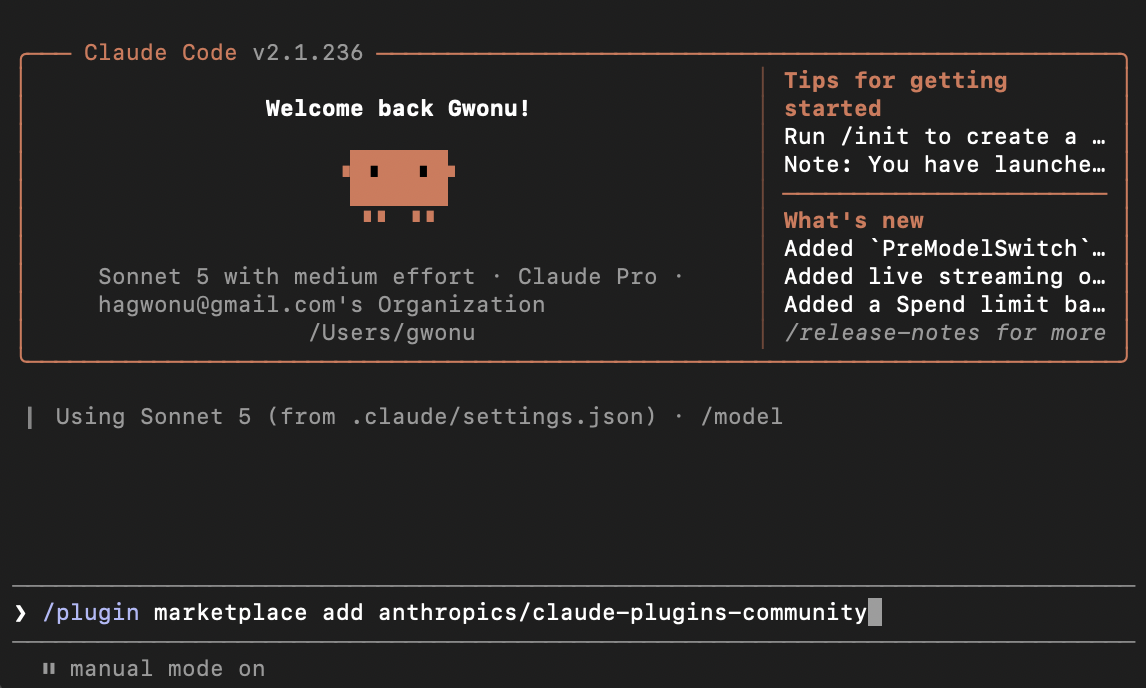Select the Tips for getting started heading
Viewport: 1146px width, 688px height.
(x=895, y=94)
